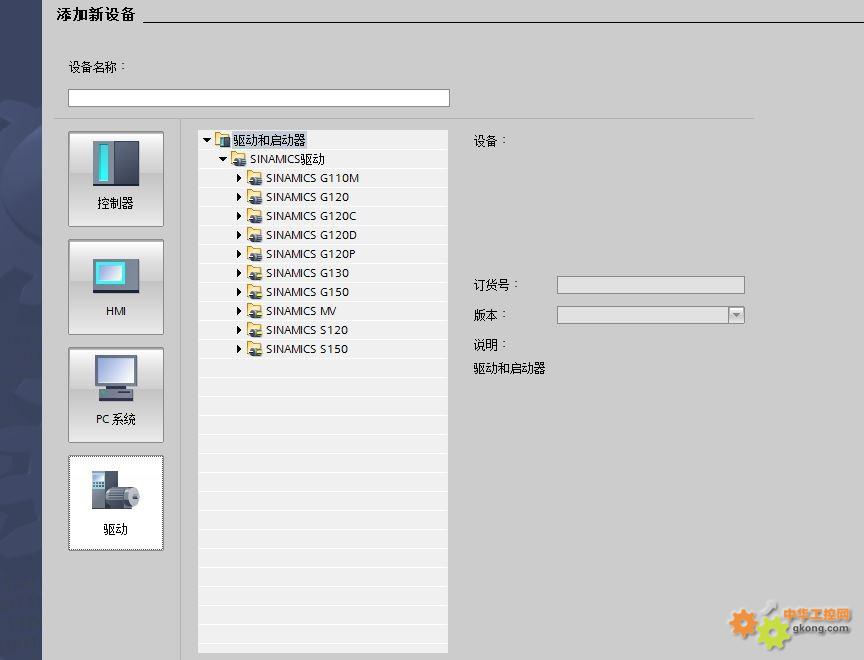Expand the SINAMICS G120C node

point(239,216)
